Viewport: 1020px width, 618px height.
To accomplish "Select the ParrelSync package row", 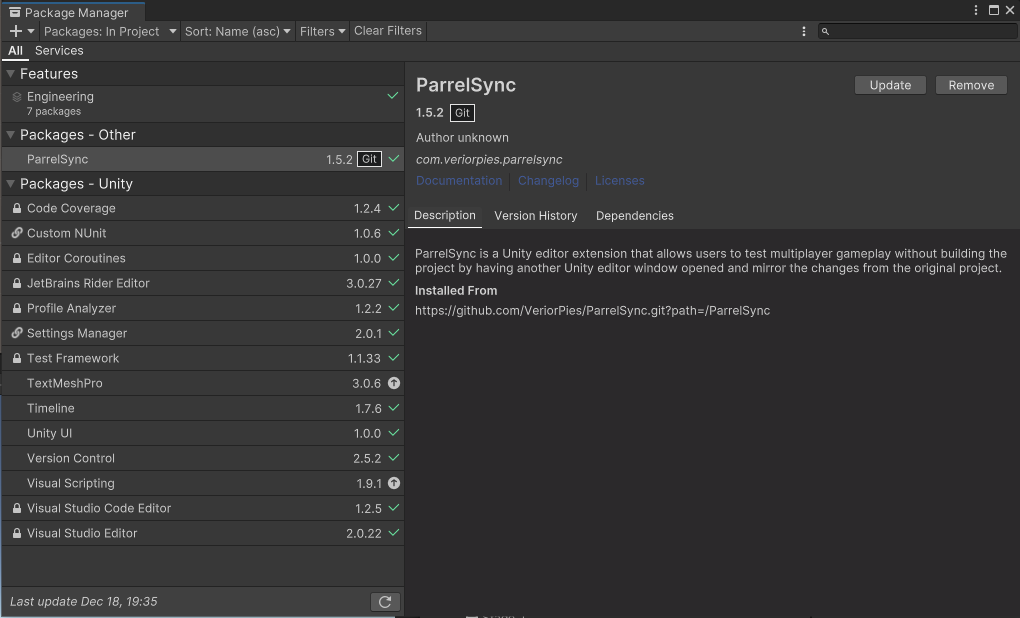I will [203, 159].
